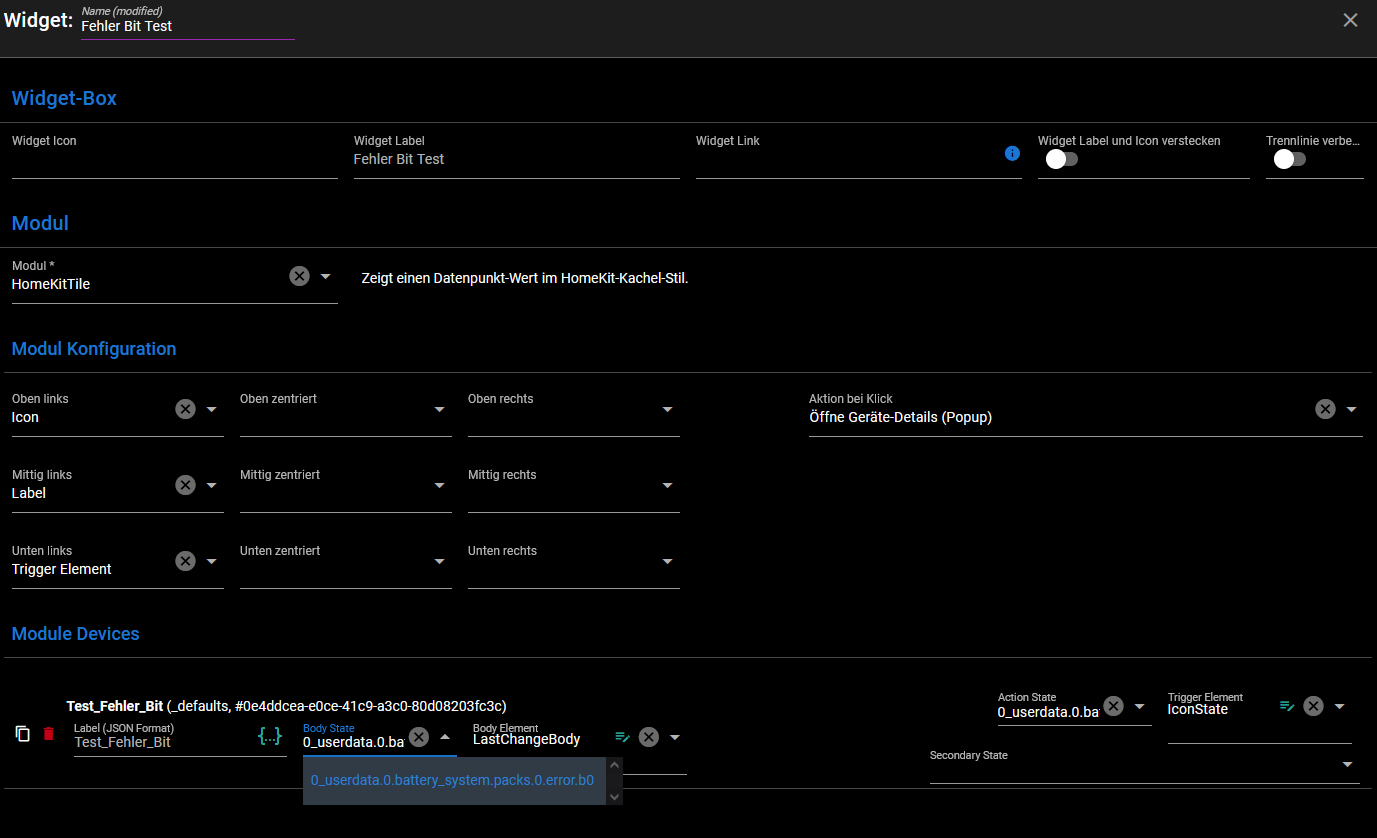Open the Unten rechts dropdown

tap(668, 561)
